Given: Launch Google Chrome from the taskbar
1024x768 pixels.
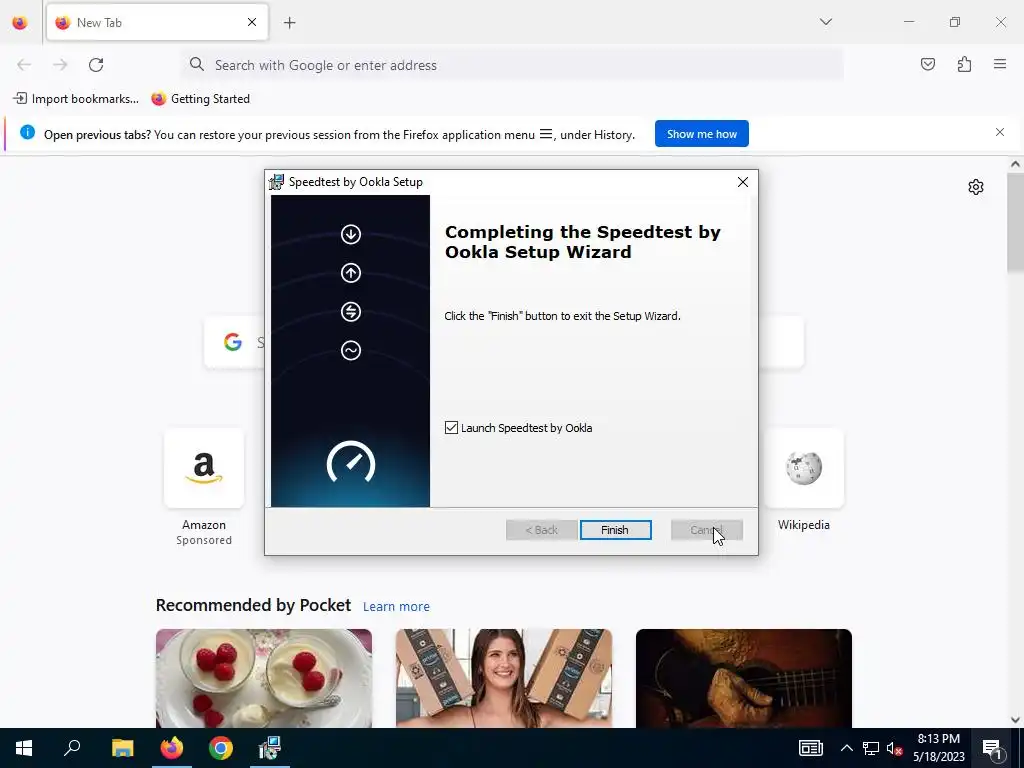Looking at the screenshot, I should coord(221,748).
